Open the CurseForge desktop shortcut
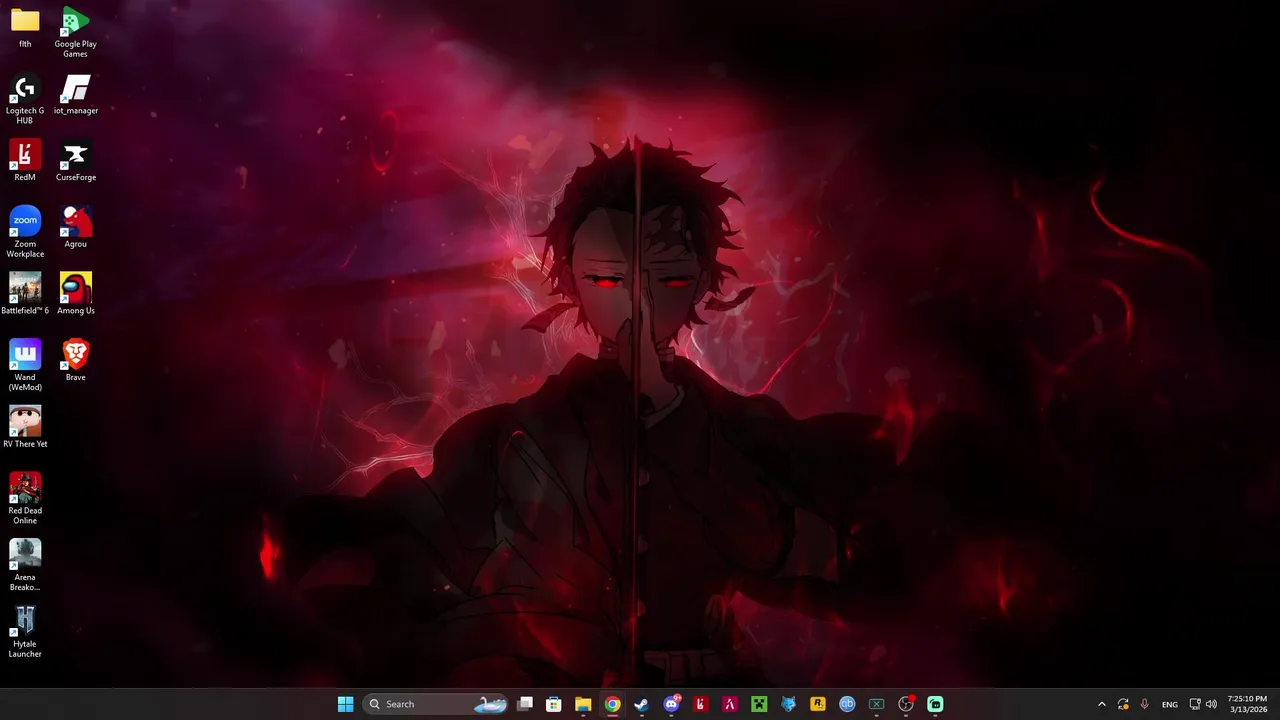Viewport: 1280px width, 720px height. pyautogui.click(x=76, y=161)
